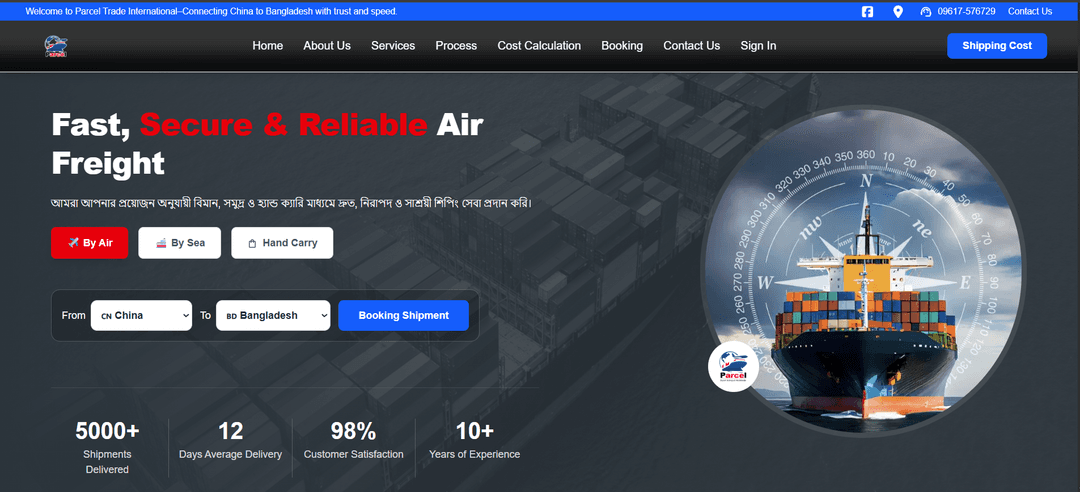Open the Process menu item

pos(456,46)
